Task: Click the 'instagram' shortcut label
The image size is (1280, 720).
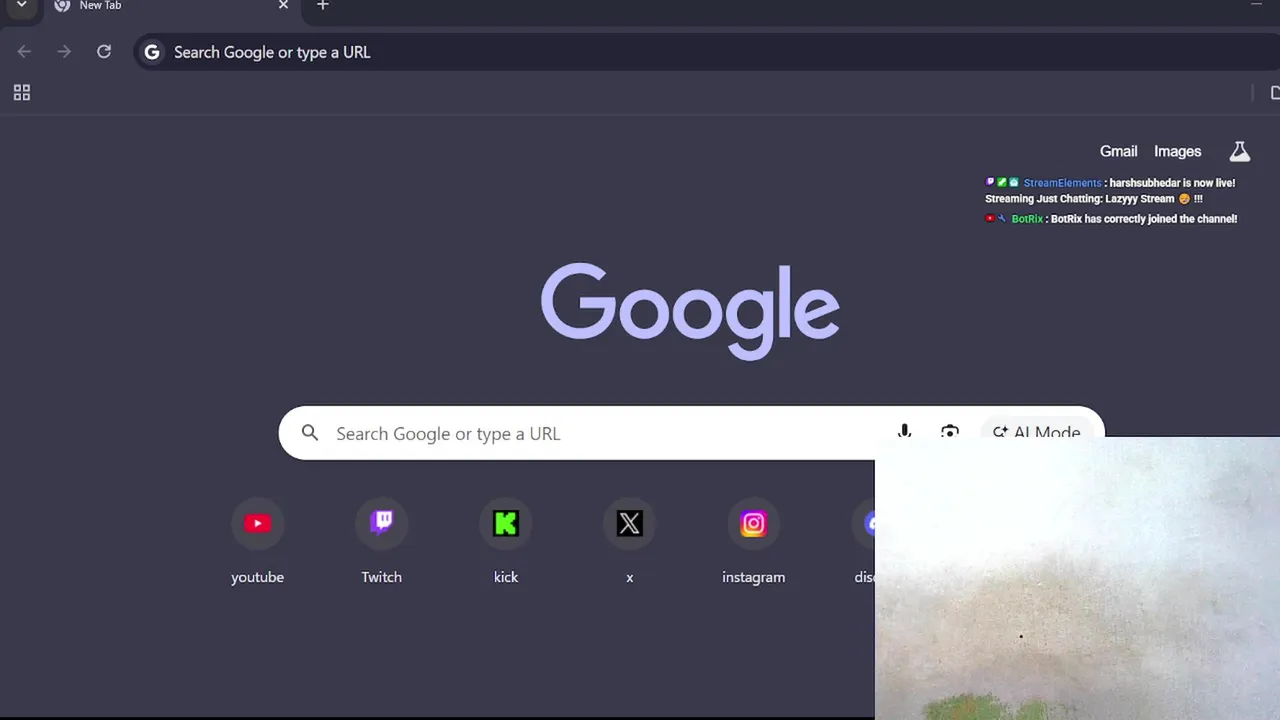Action: tap(753, 577)
